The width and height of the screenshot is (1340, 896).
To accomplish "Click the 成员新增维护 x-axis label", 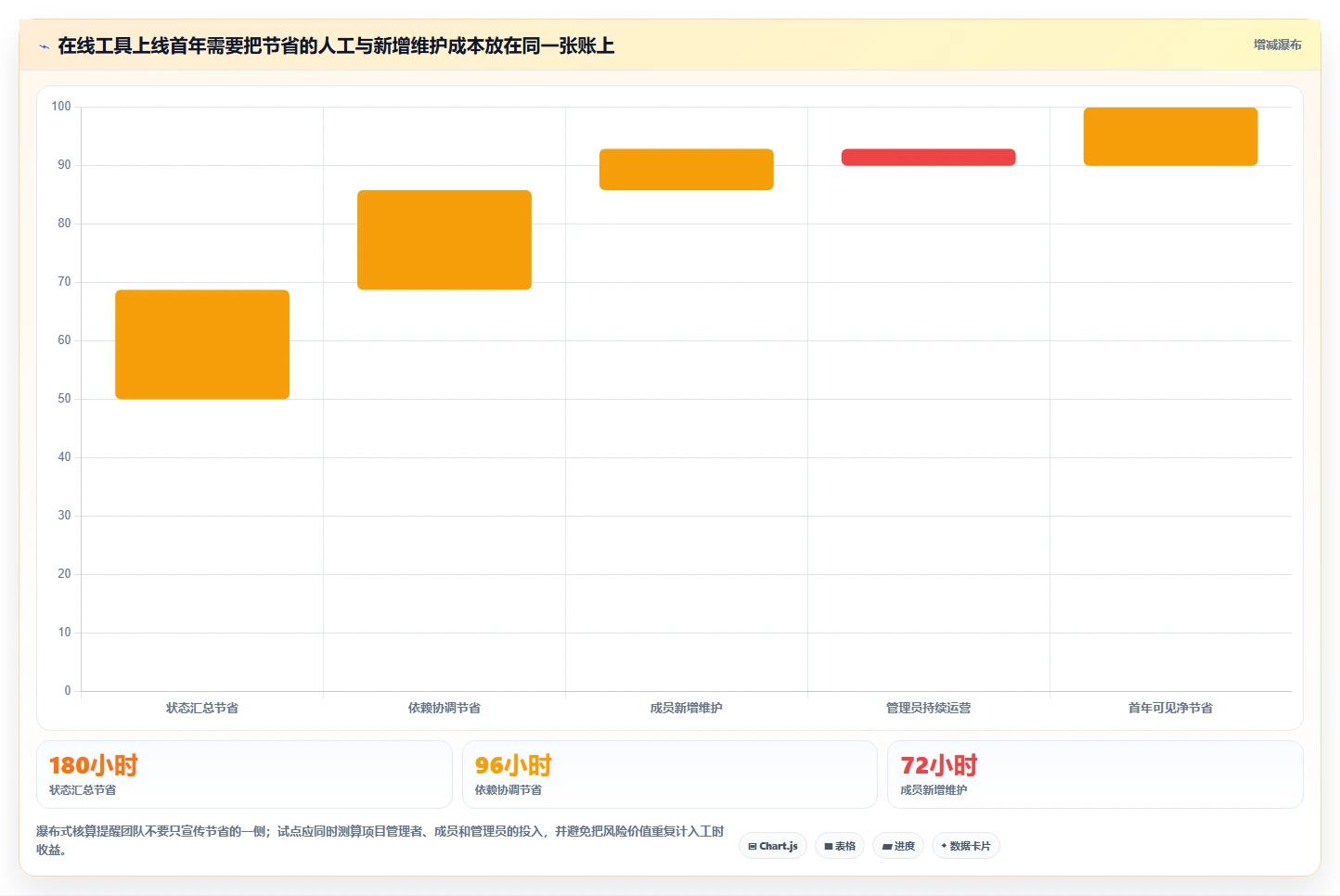I will click(x=687, y=708).
